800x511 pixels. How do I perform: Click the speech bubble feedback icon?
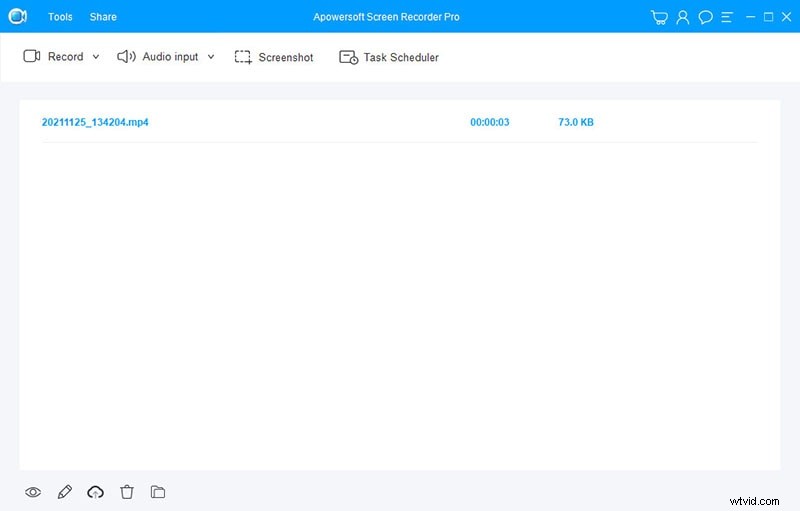pyautogui.click(x=706, y=17)
